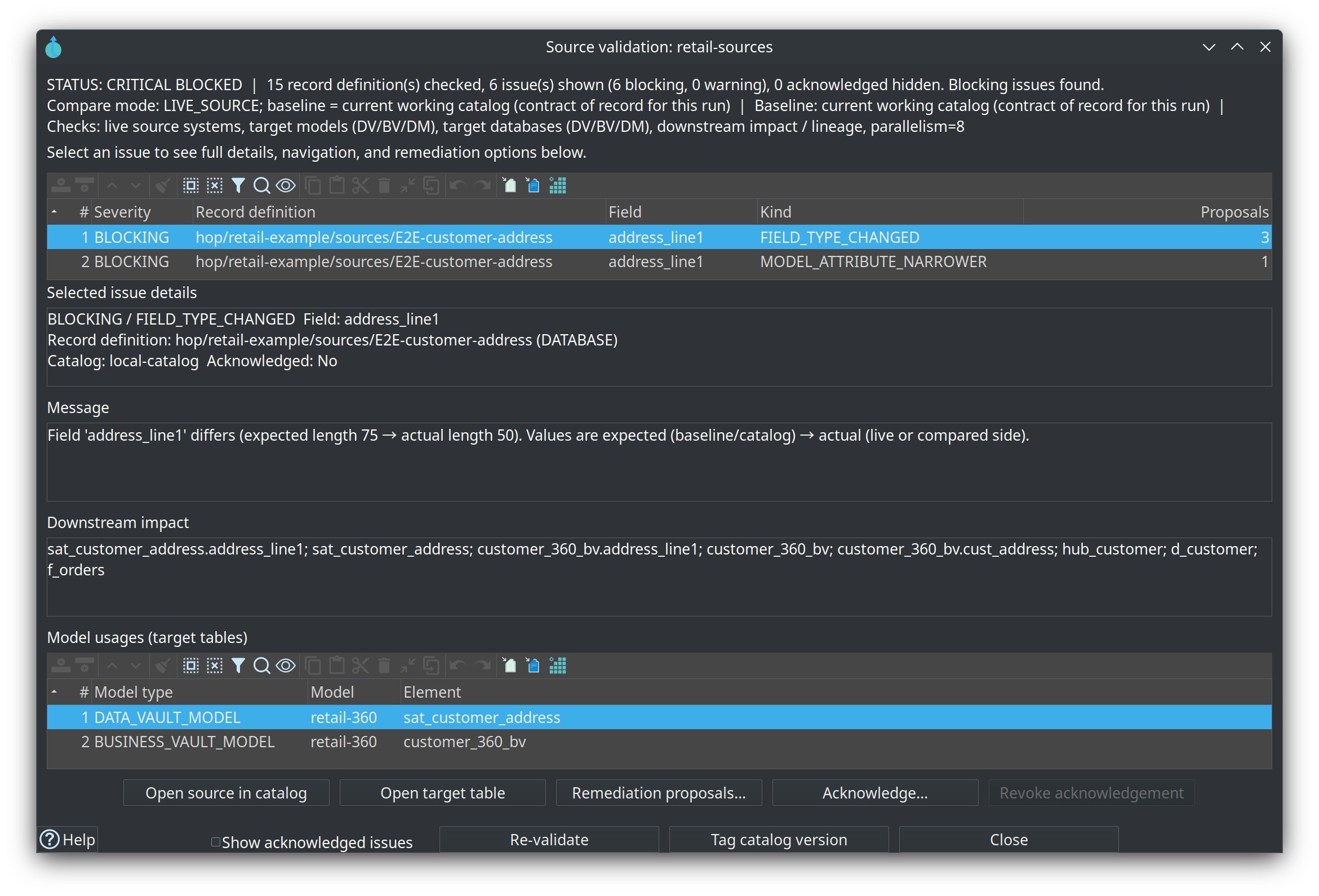Click inside the Downstream impact text box
The image size is (1319, 896).
pos(659,576)
